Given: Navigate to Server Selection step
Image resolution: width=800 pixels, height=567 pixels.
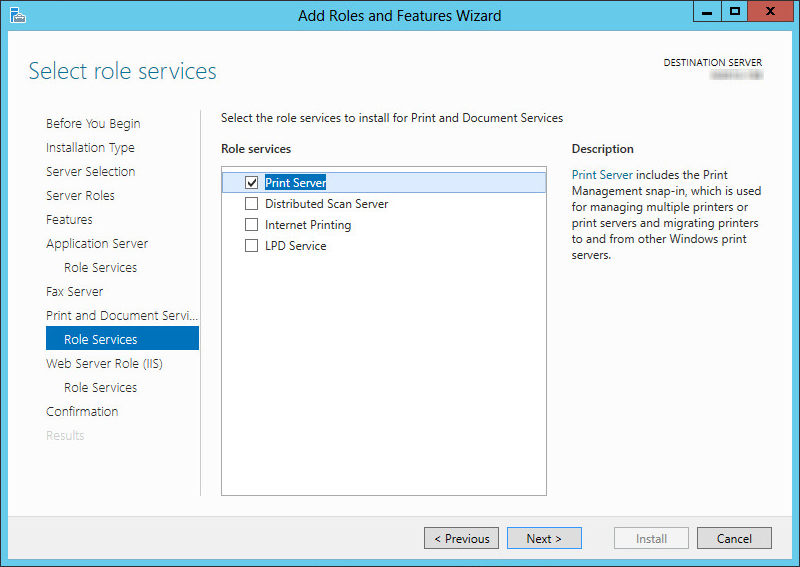Looking at the screenshot, I should pyautogui.click(x=90, y=172).
